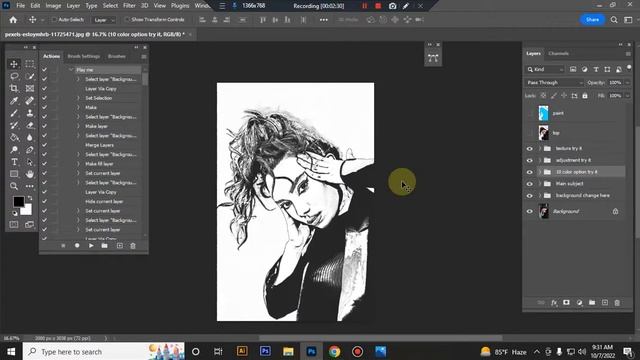Select the Type tool
The width and height of the screenshot is (640, 360).
pos(14,162)
